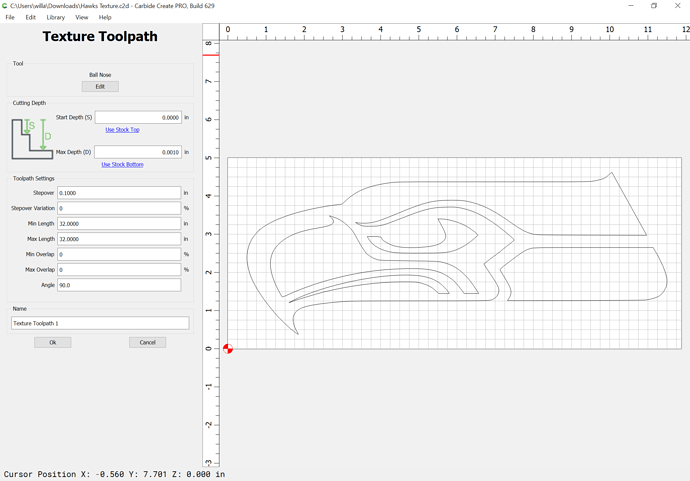Open the Help menu
690x481 pixels.
(105, 17)
